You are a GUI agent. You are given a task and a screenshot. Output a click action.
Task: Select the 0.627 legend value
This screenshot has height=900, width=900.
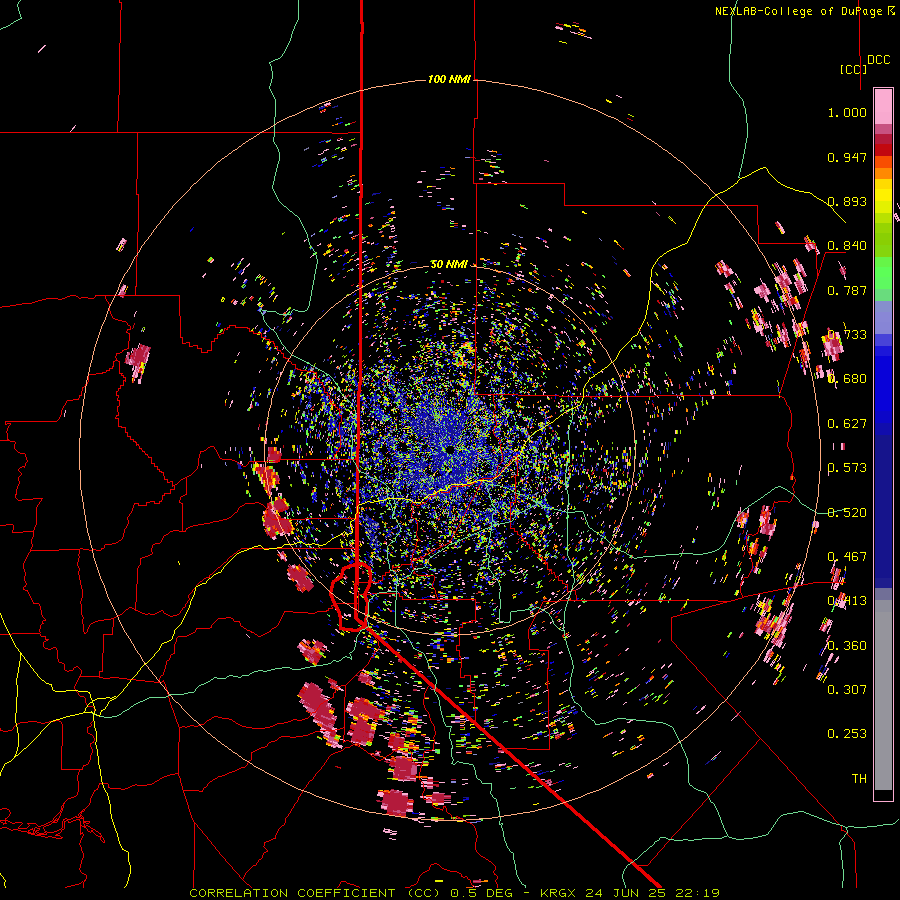[847, 424]
